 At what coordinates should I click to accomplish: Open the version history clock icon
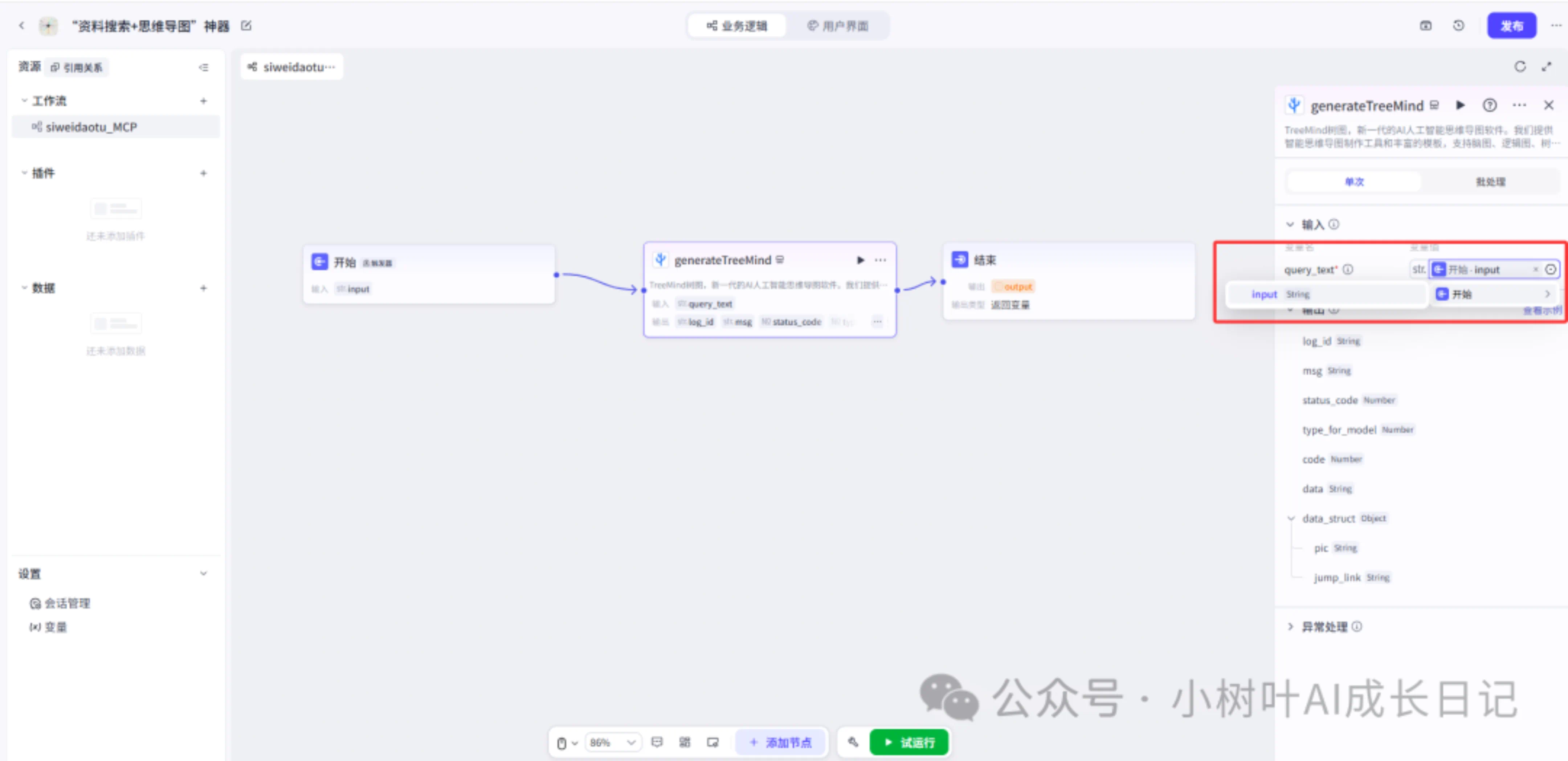pyautogui.click(x=1458, y=25)
